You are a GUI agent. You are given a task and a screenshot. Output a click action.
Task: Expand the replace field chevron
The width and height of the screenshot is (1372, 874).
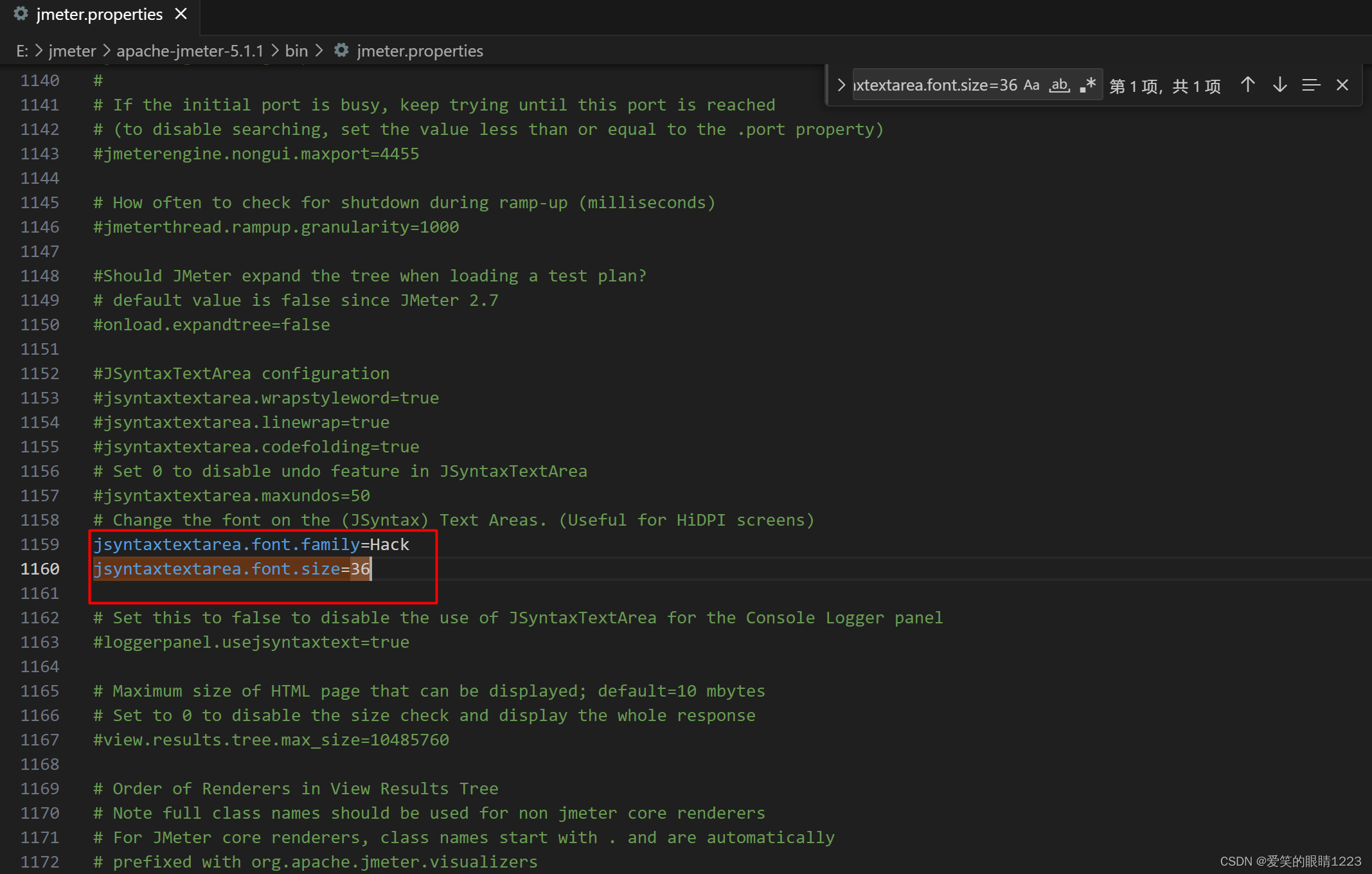(x=841, y=85)
